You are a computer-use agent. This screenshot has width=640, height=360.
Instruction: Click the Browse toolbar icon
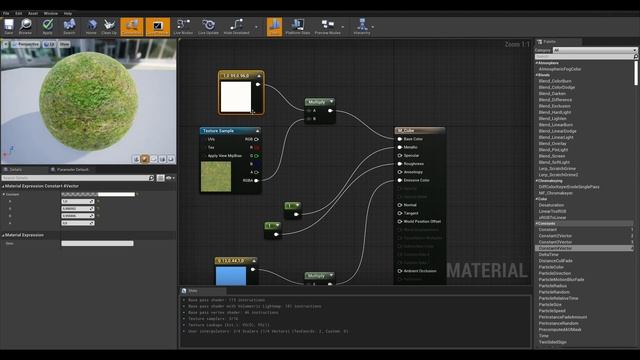click(25, 27)
